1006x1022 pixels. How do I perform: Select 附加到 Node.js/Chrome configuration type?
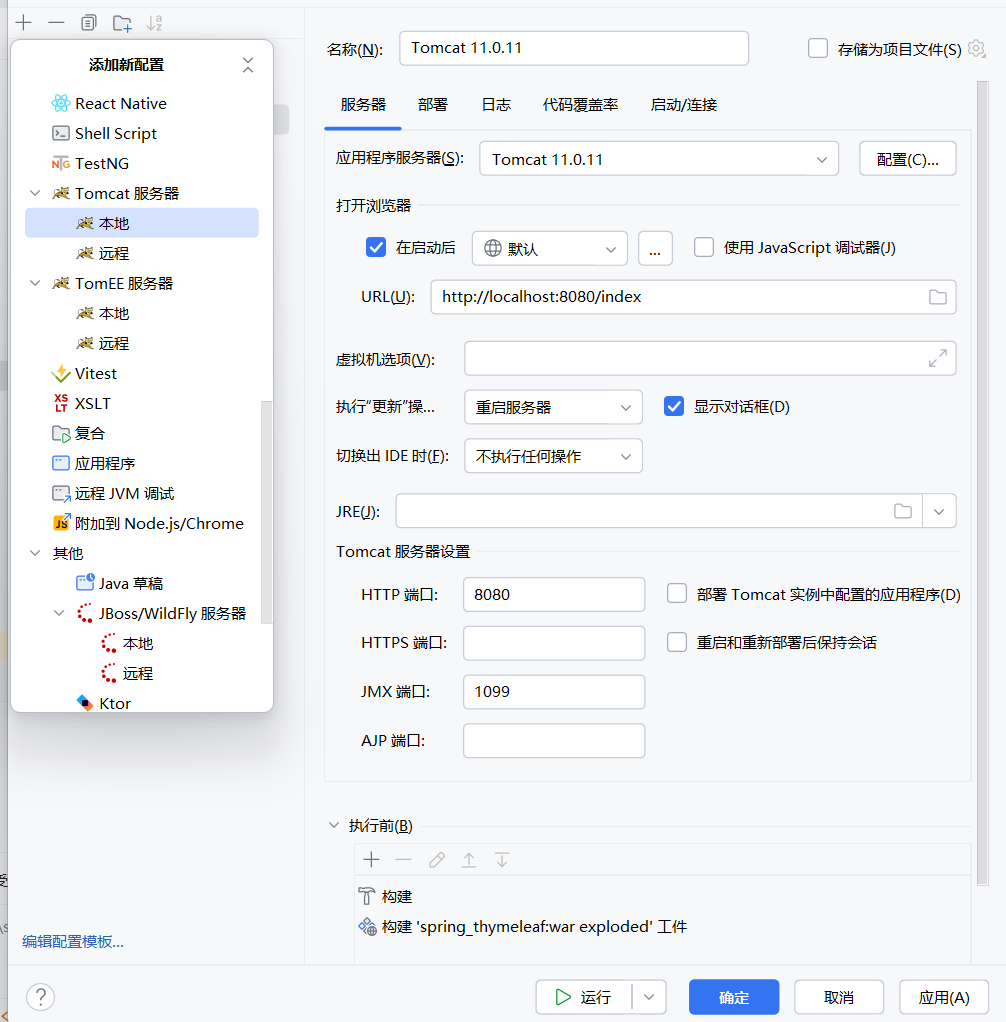point(147,523)
